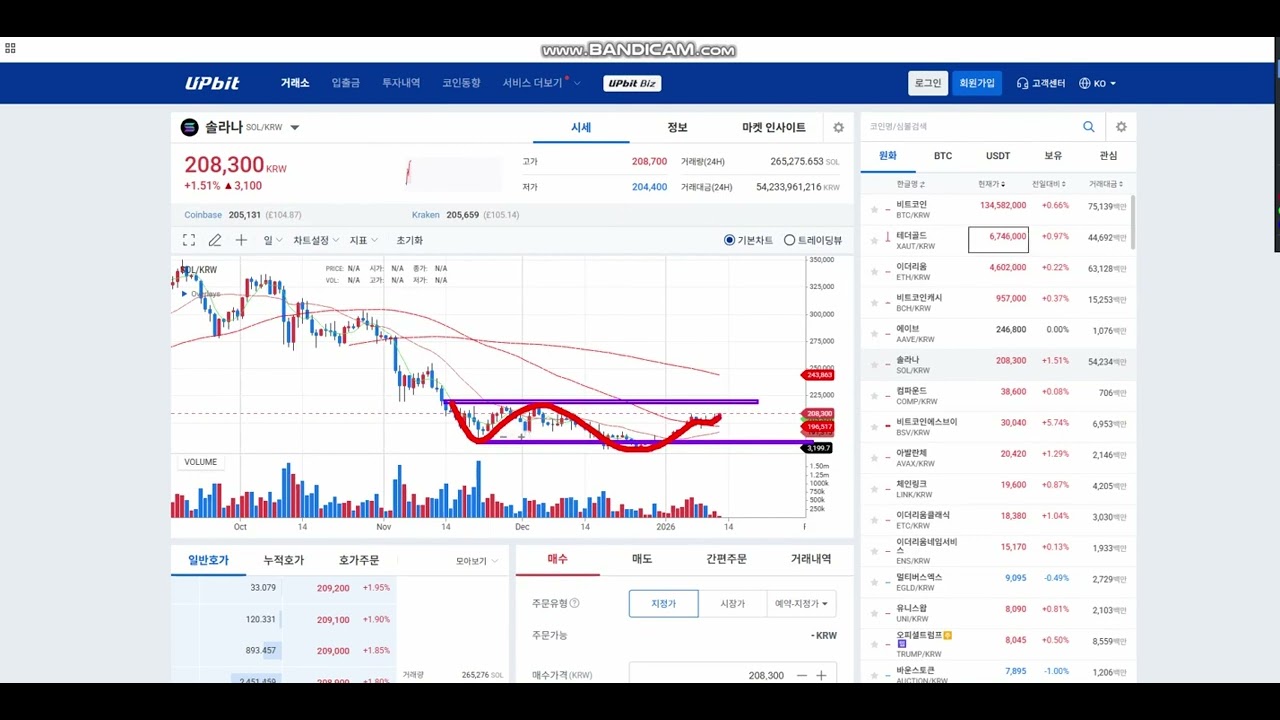This screenshot has height=720, width=1280.
Task: Switch to the 매도 order tab
Action: point(642,559)
